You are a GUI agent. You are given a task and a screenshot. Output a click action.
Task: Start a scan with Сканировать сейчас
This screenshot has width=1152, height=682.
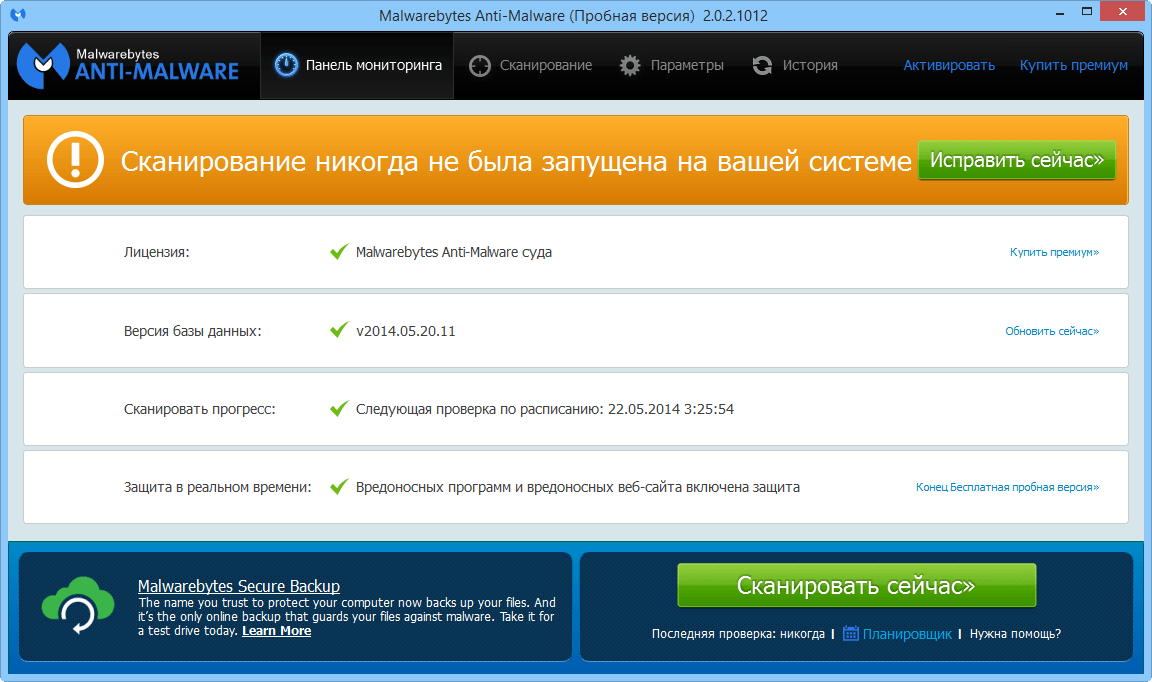[x=856, y=585]
